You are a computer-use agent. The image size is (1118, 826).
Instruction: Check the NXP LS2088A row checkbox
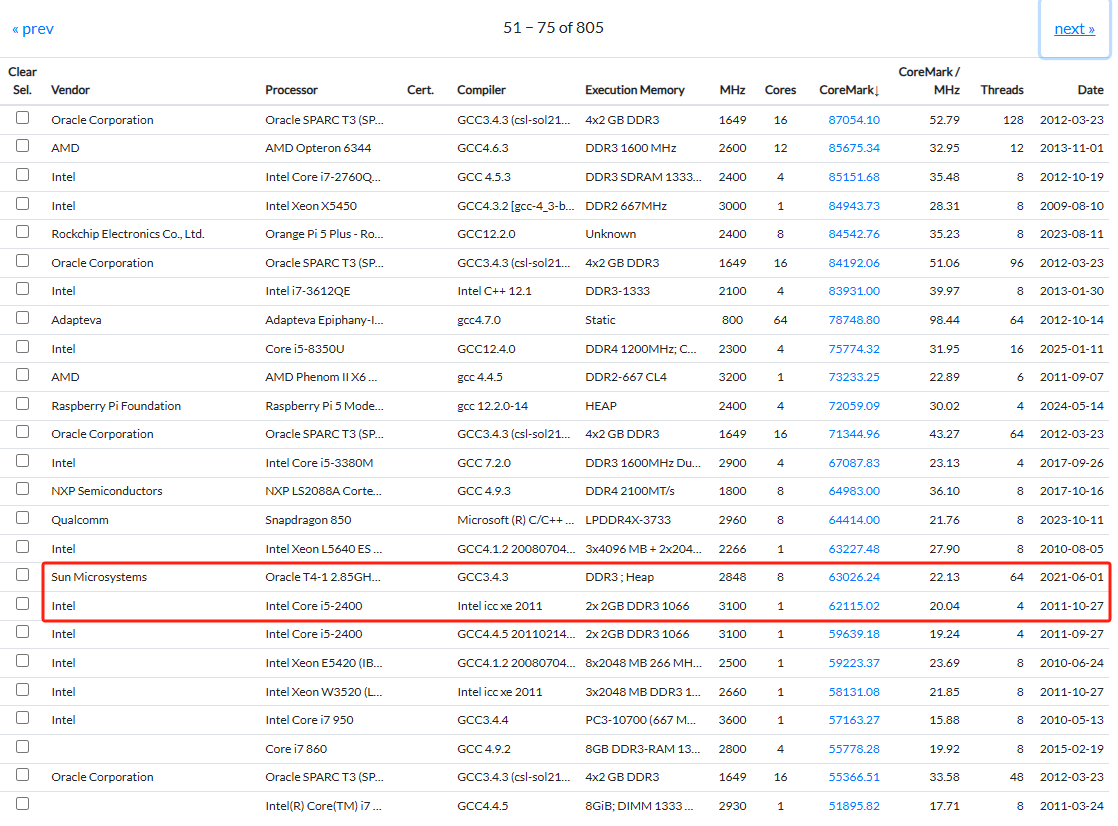[23, 489]
